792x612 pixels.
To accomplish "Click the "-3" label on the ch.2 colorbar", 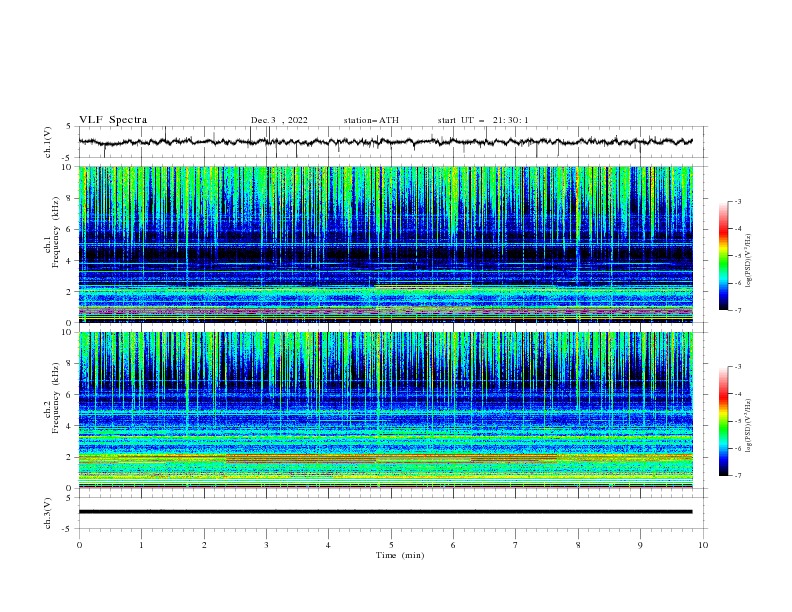I will (737, 367).
